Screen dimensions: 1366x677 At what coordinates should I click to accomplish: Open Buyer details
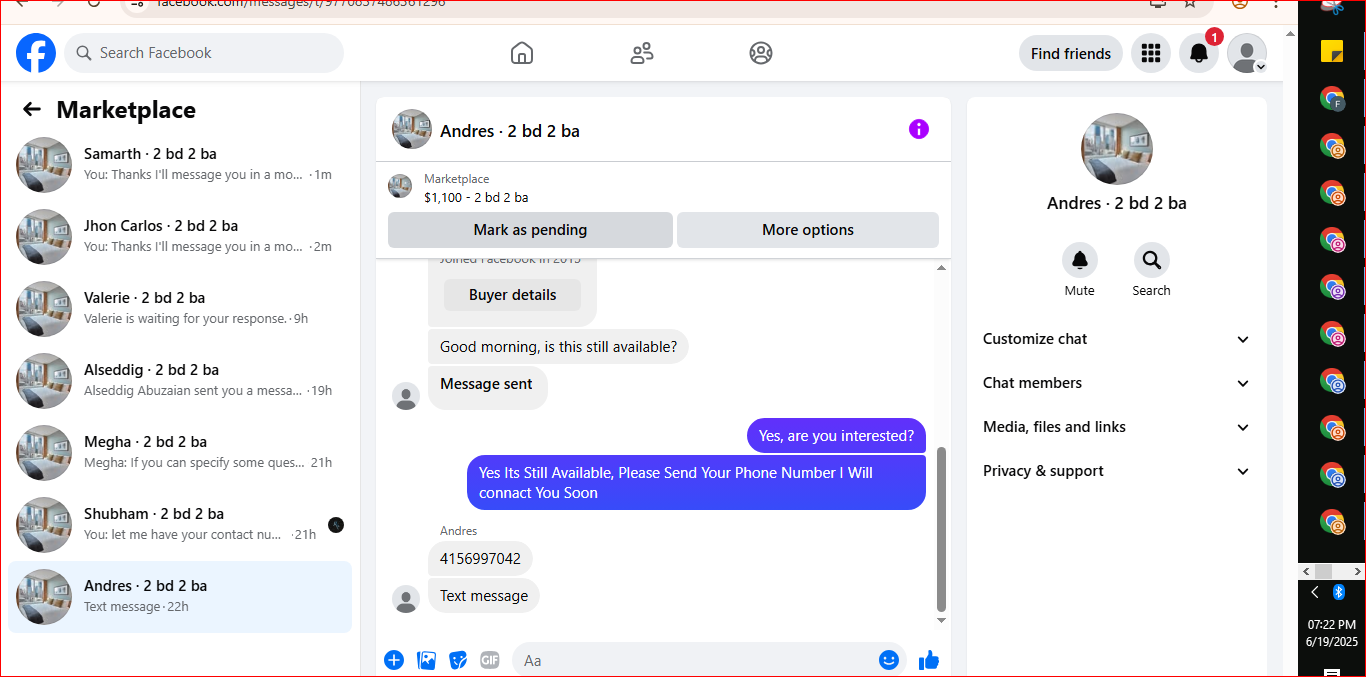(513, 295)
